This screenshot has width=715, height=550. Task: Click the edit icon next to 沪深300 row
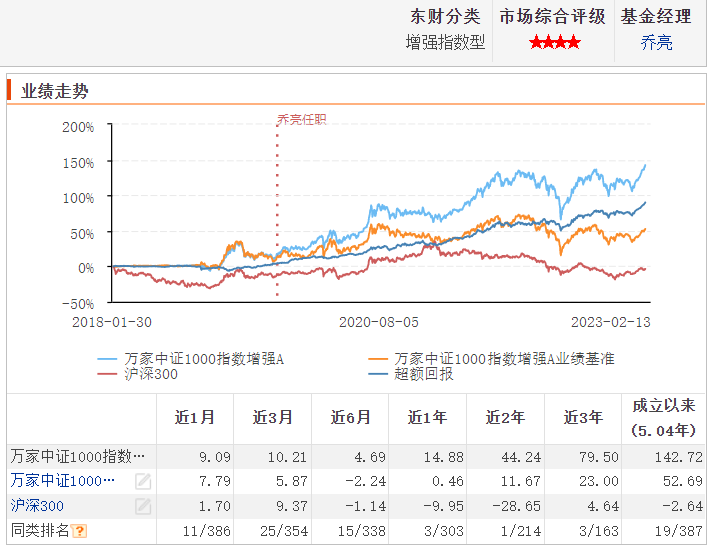143,506
